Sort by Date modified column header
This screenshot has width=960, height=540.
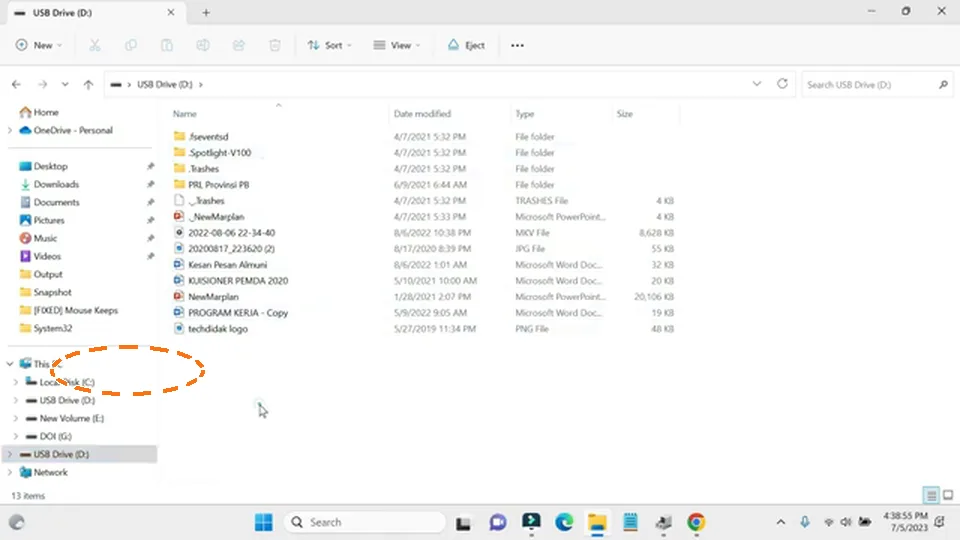point(422,114)
